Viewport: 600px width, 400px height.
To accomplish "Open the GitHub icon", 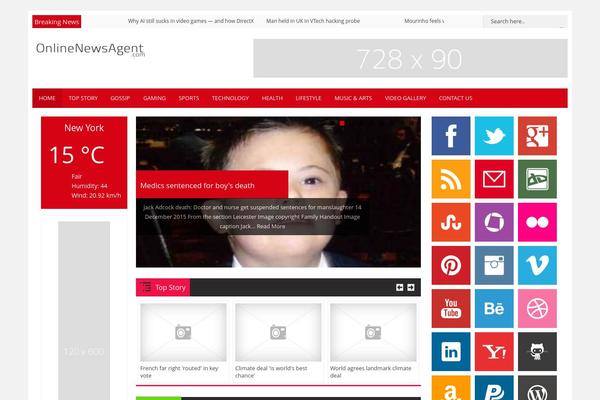I will [x=537, y=351].
